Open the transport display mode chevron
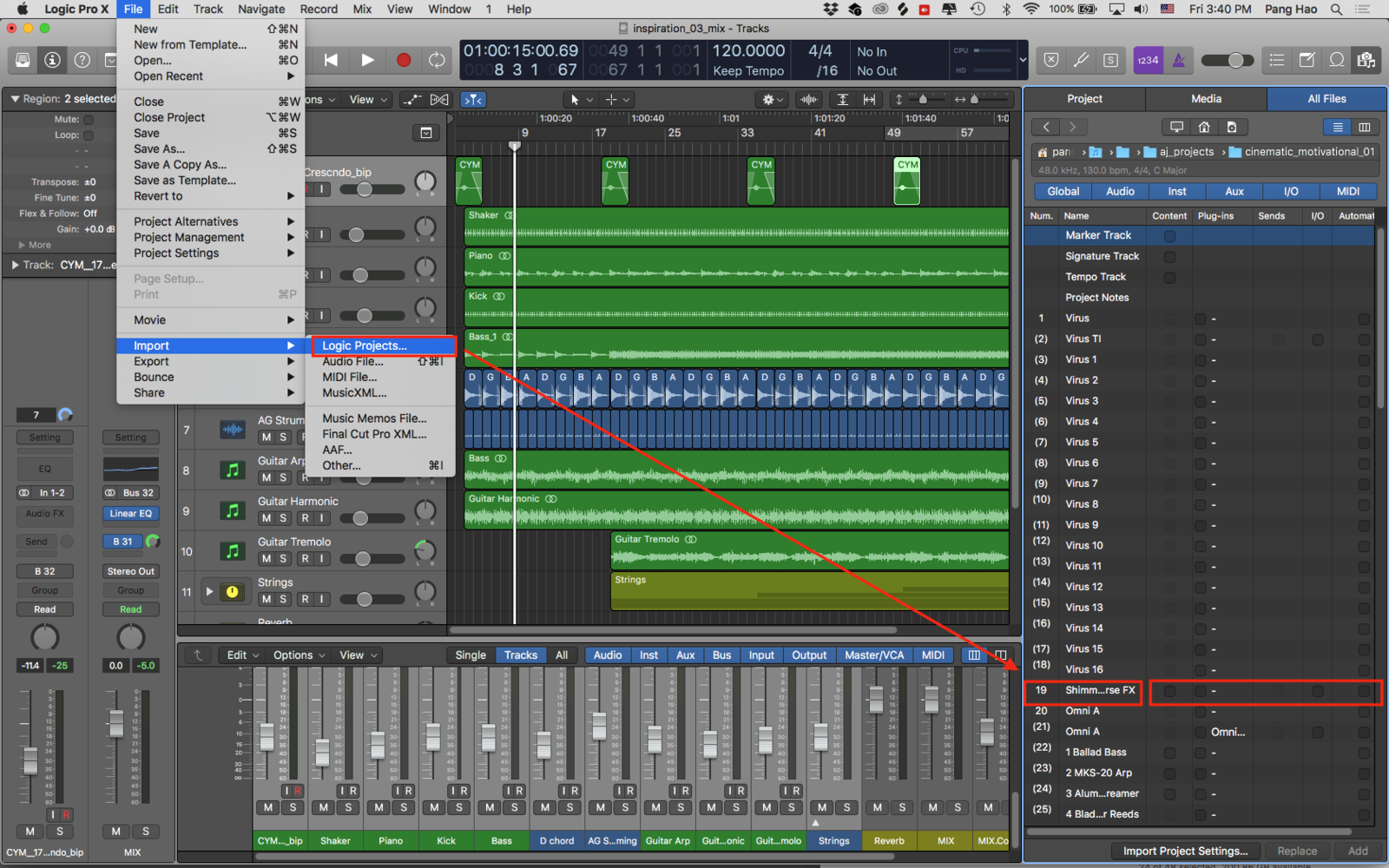Viewport: 1389px width, 868px height. pos(1023,60)
